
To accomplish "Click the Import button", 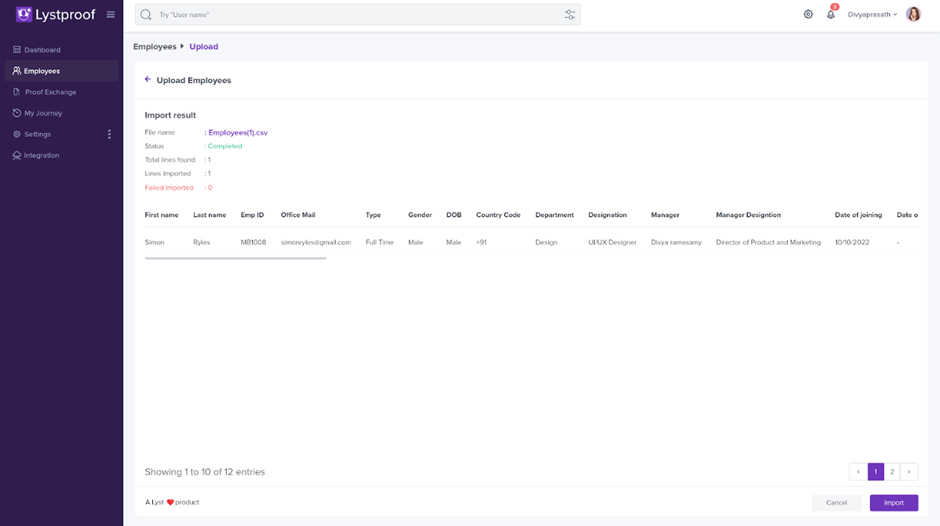I will pos(893,503).
